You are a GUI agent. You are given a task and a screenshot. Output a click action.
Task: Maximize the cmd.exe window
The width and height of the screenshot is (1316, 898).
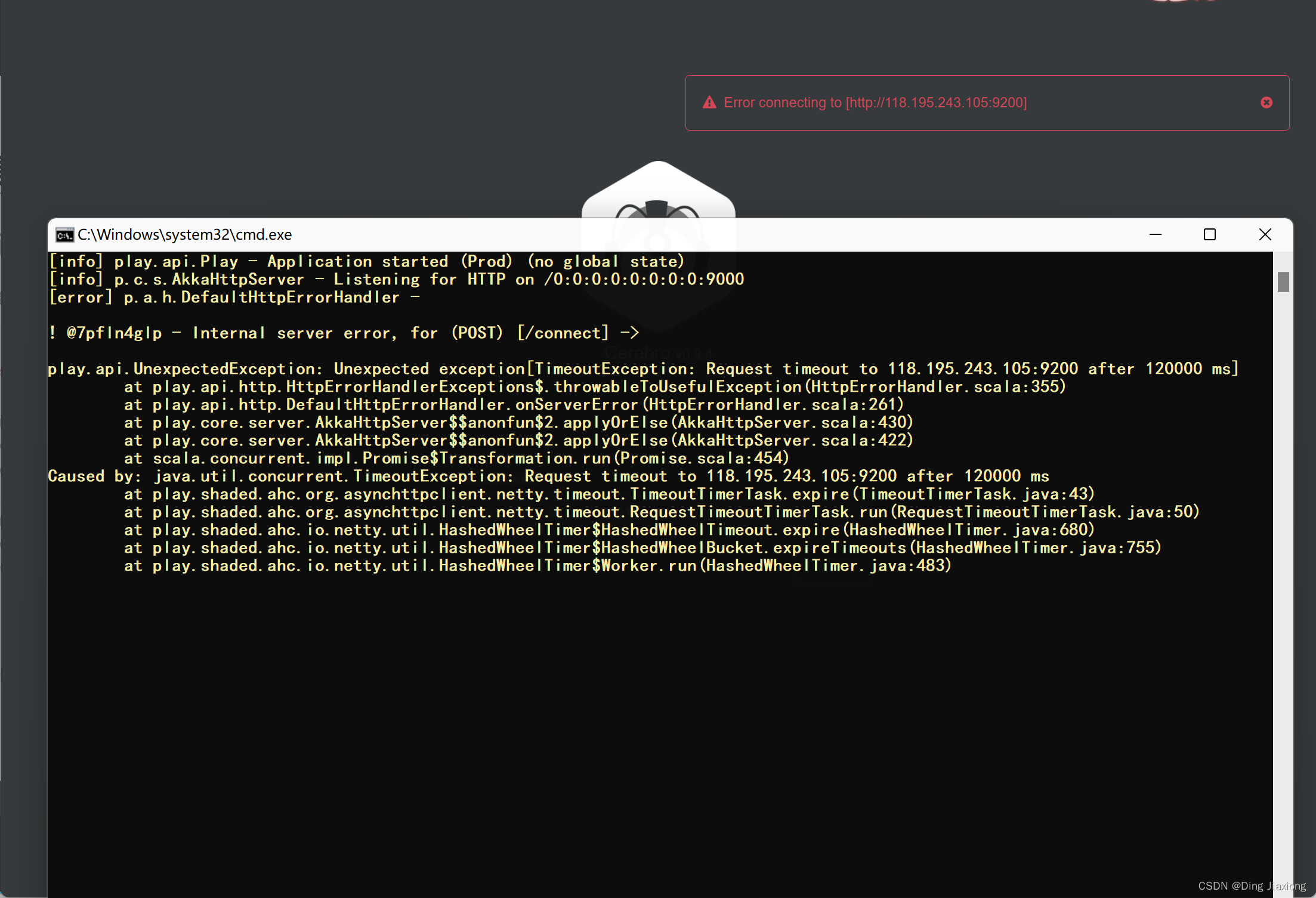coord(1210,234)
